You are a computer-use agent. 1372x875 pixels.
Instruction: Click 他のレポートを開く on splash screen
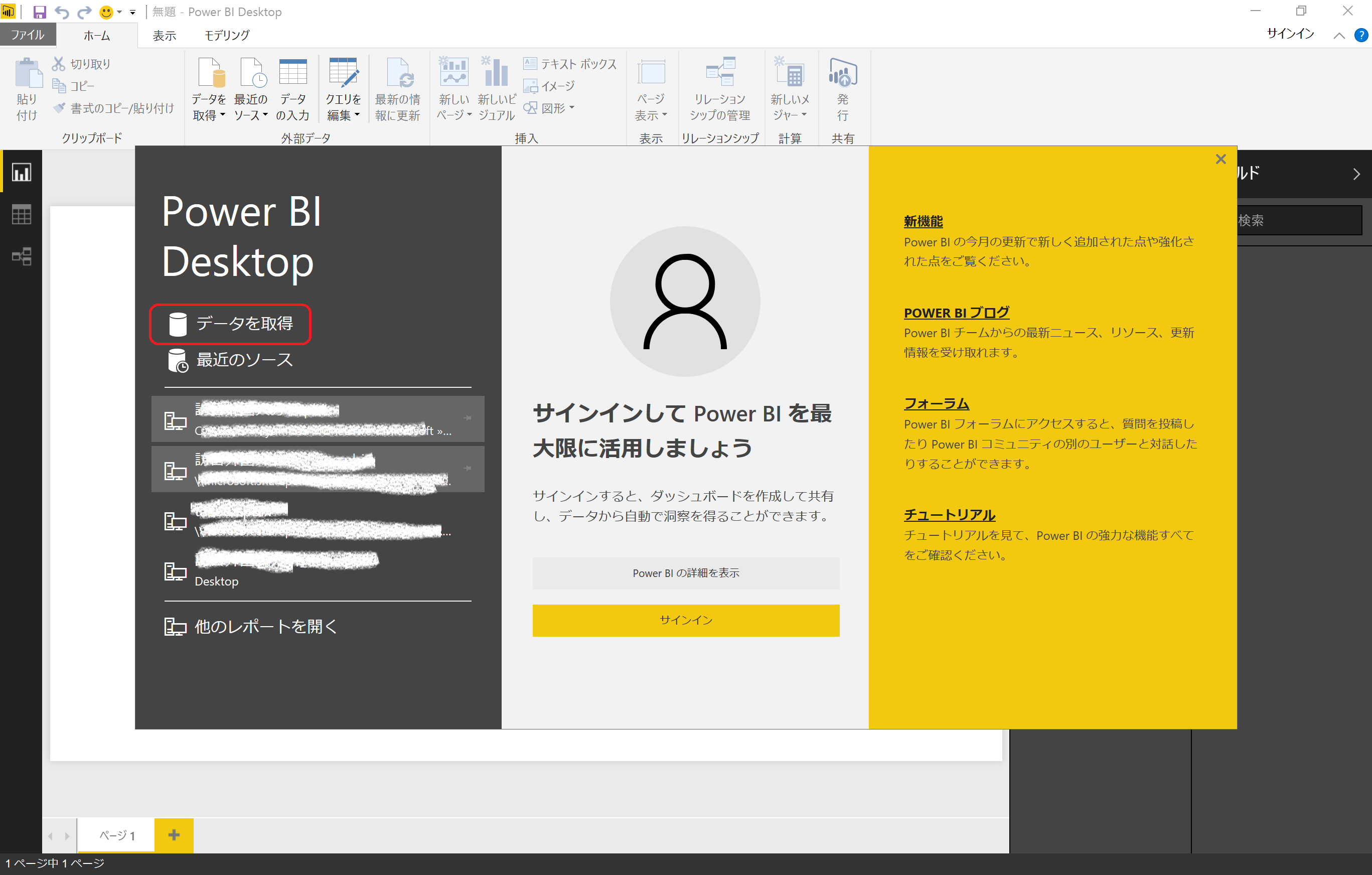(251, 627)
